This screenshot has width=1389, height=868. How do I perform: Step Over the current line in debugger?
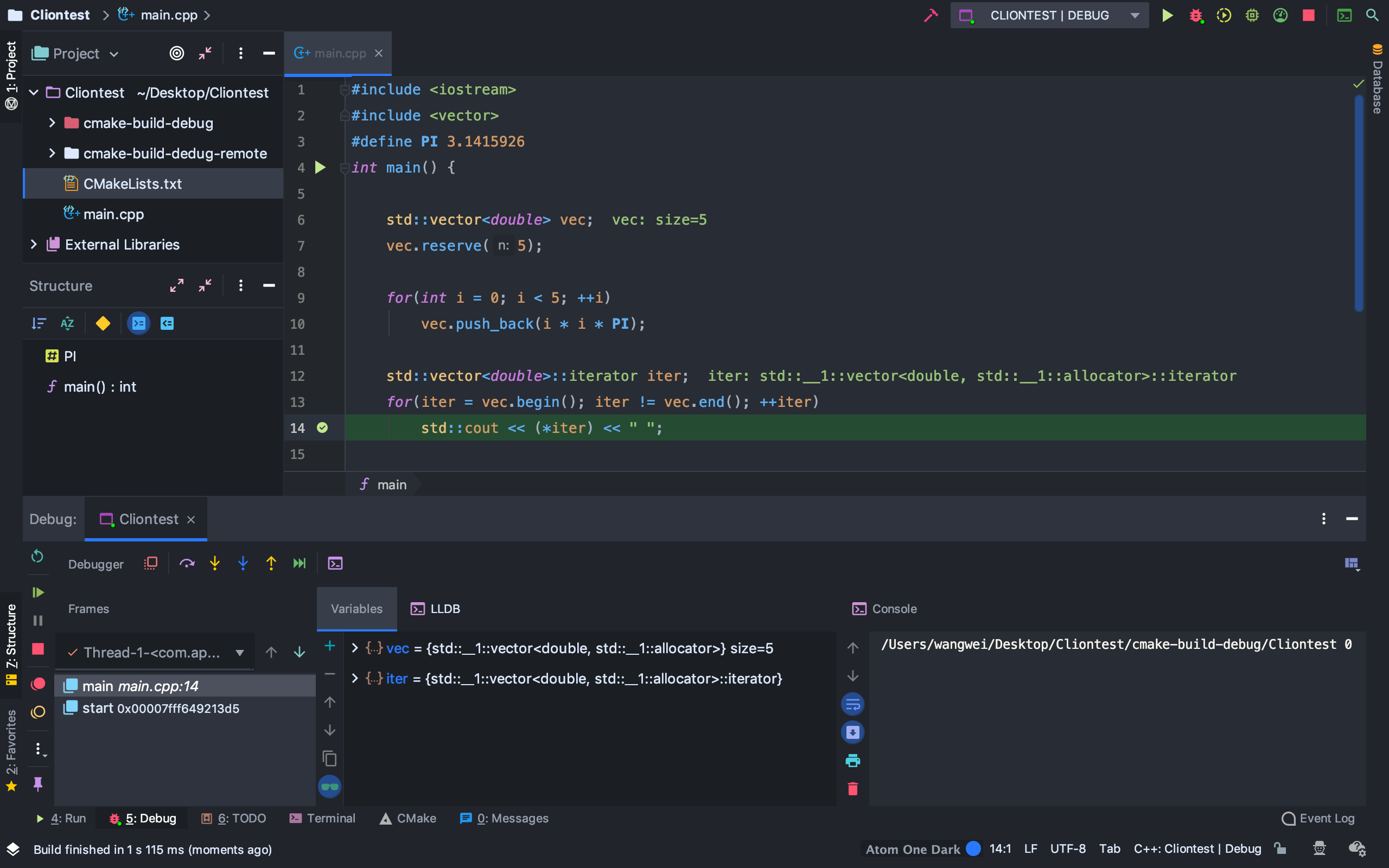187,563
